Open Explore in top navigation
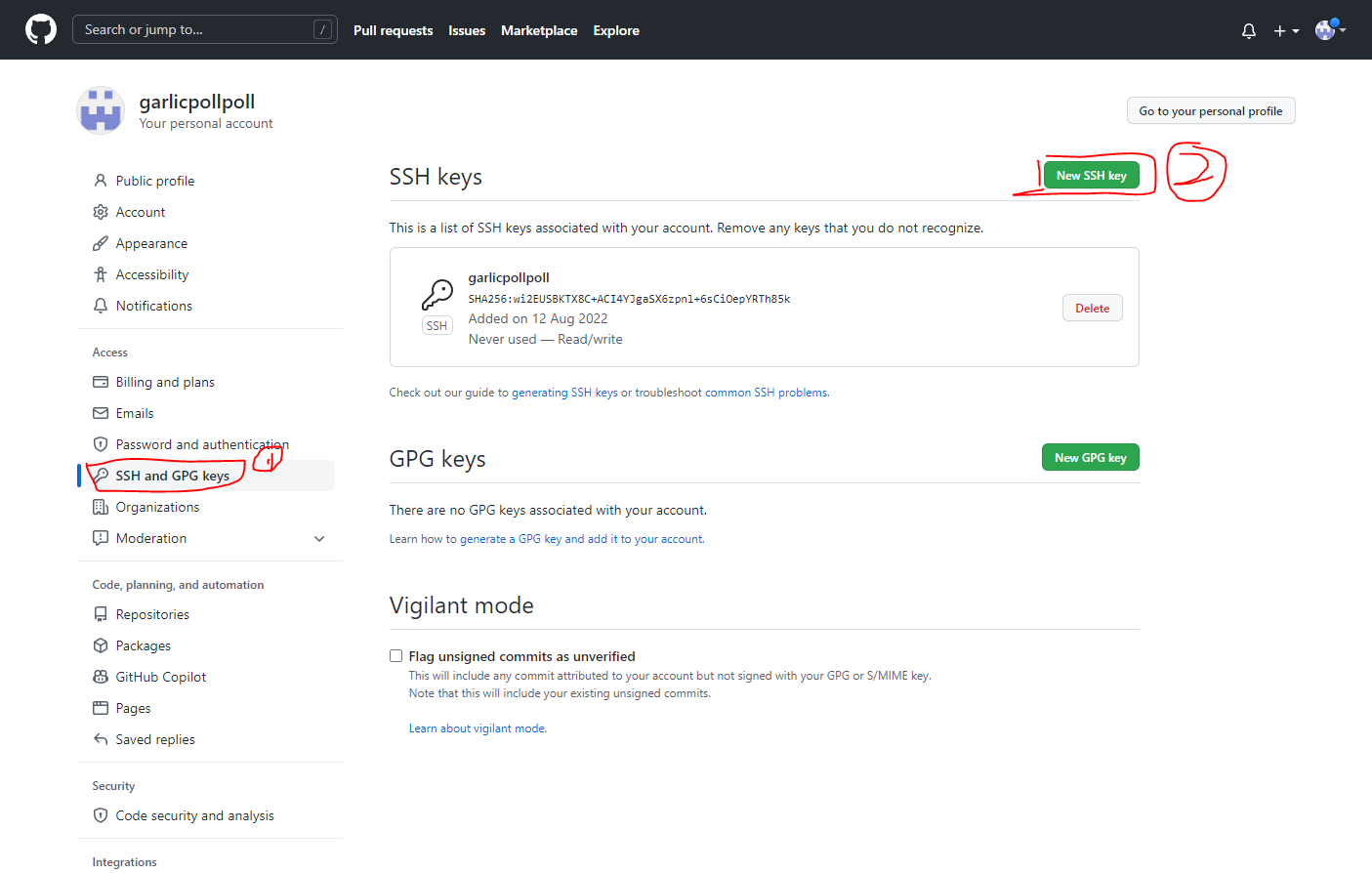Image resolution: width=1372 pixels, height=873 pixels. [616, 31]
